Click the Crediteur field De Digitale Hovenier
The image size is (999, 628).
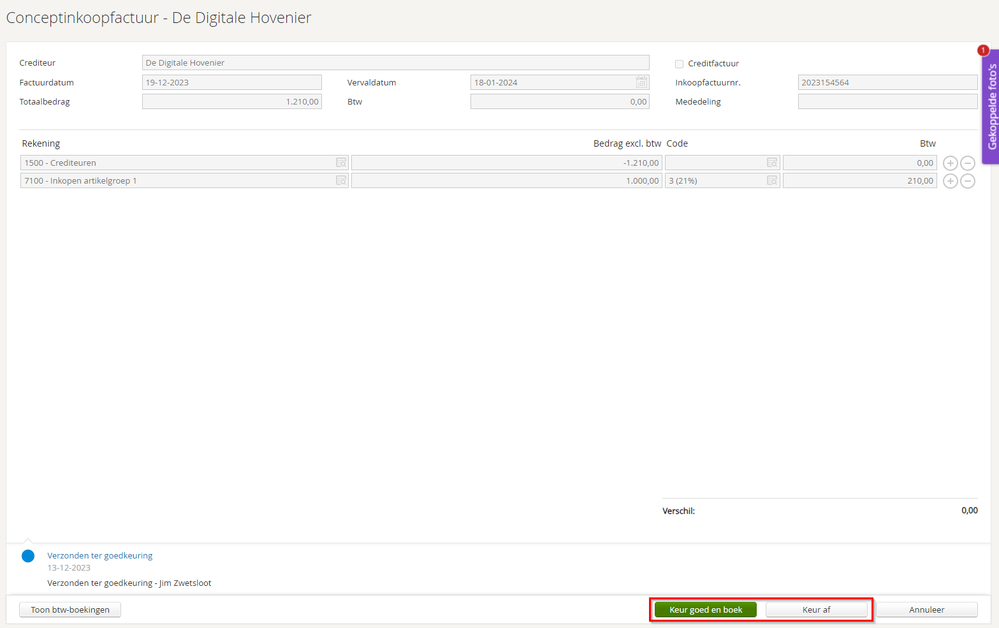pyautogui.click(x=396, y=62)
